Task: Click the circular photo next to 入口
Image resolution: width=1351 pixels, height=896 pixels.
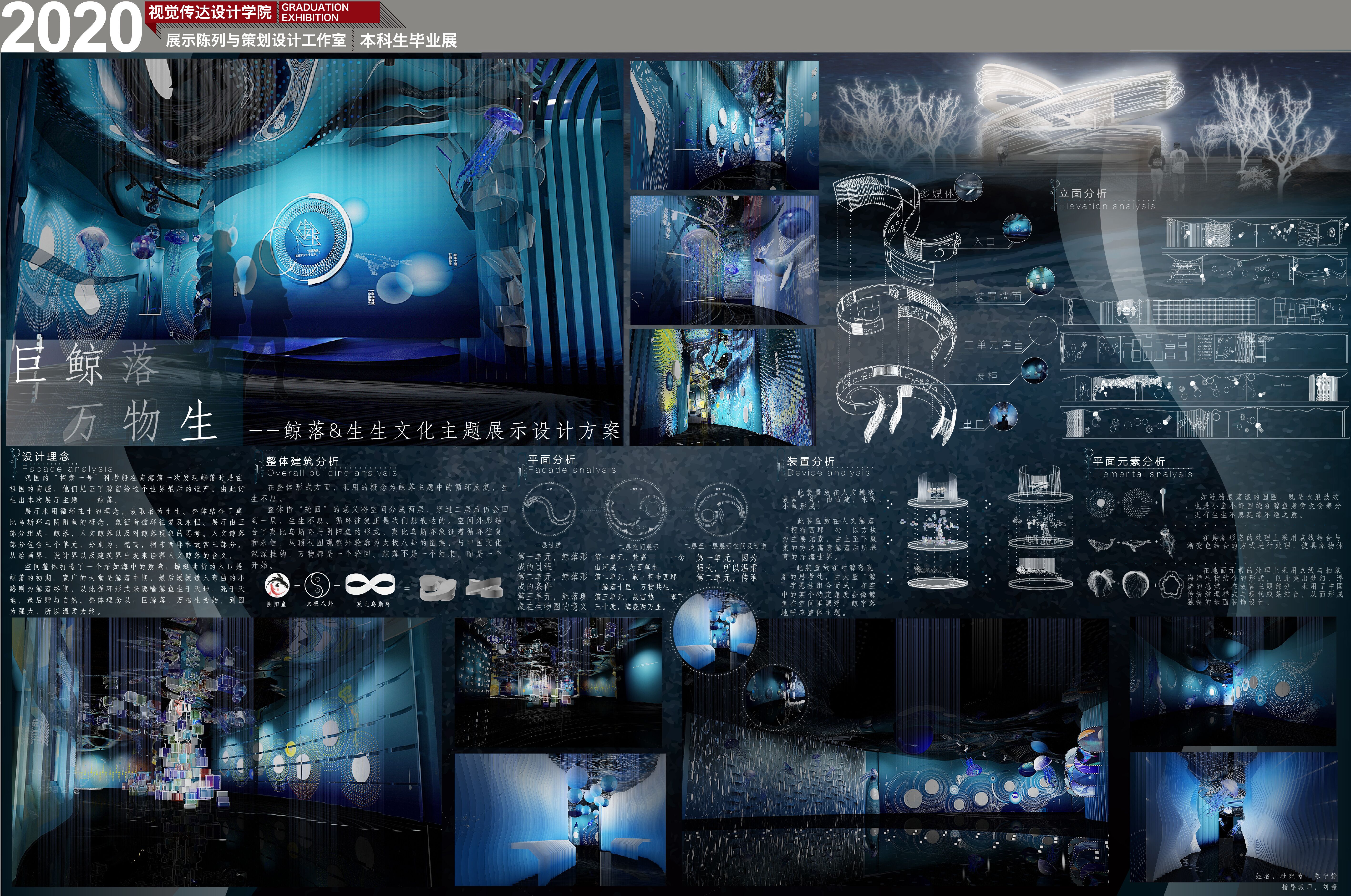Action: tap(1017, 228)
